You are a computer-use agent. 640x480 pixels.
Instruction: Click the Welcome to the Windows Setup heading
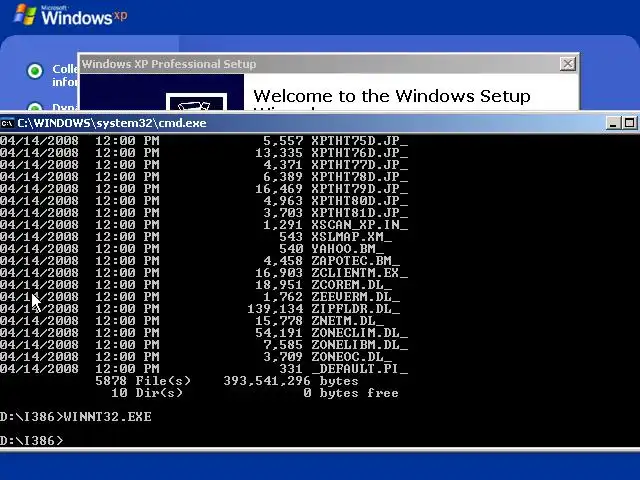point(392,96)
